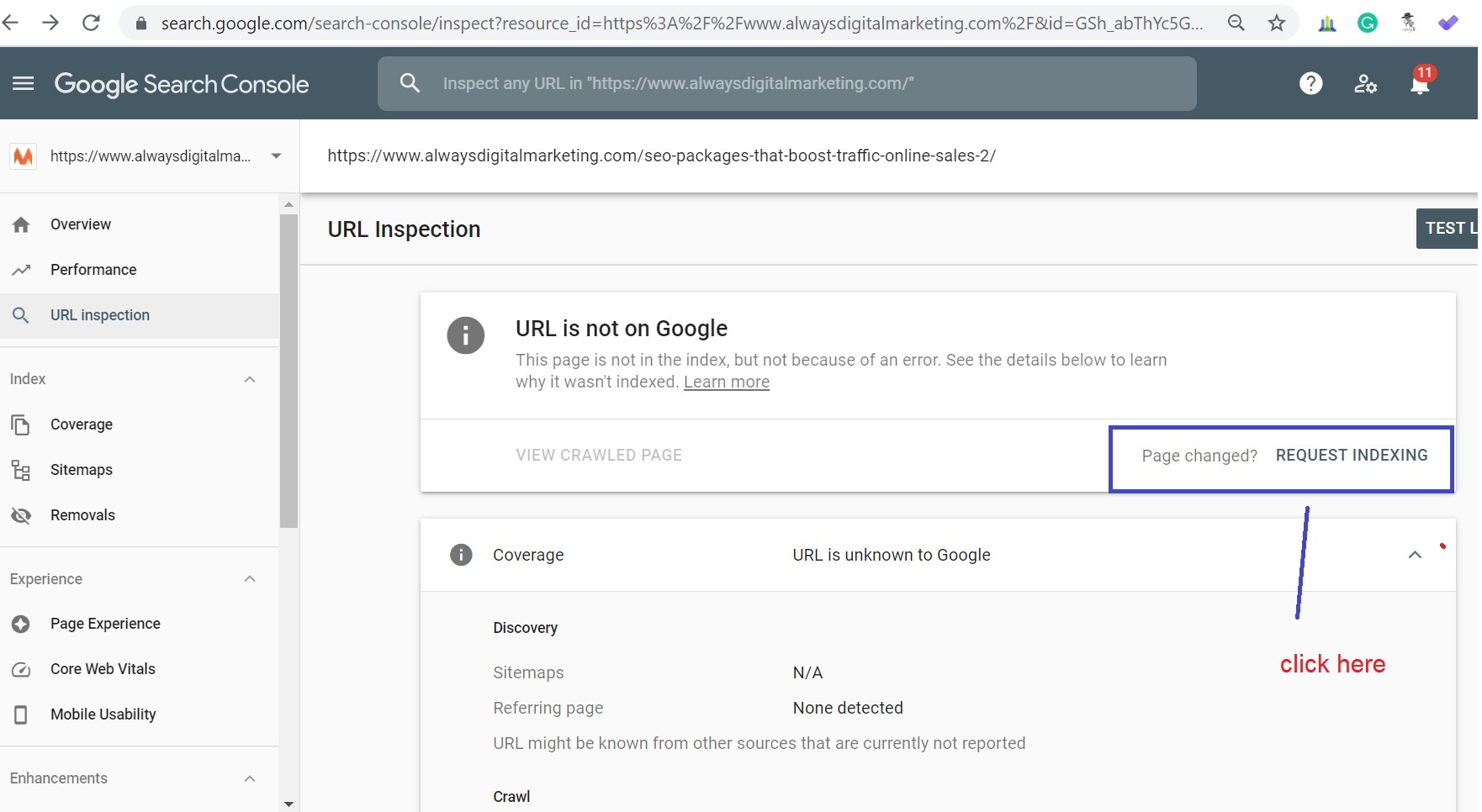
Task: Click the browser address bar
Action: coord(681,24)
